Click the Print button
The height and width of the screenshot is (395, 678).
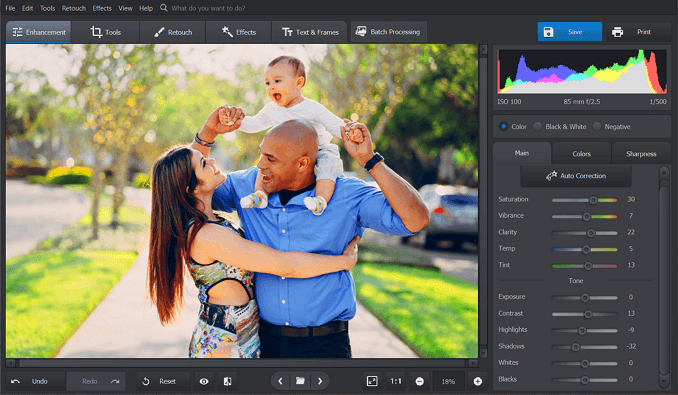[x=638, y=32]
